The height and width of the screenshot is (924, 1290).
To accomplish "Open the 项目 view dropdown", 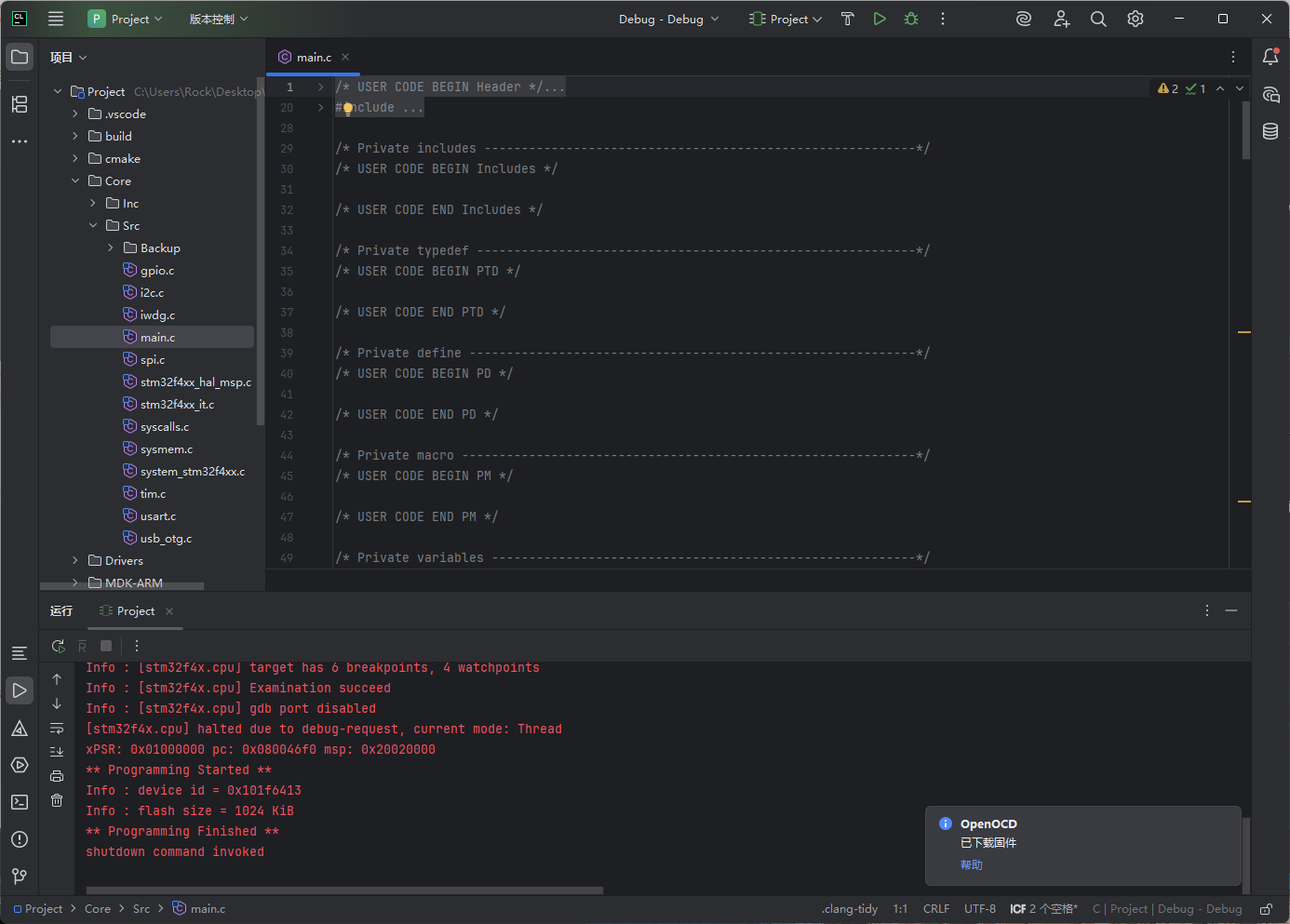I will 68,58.
